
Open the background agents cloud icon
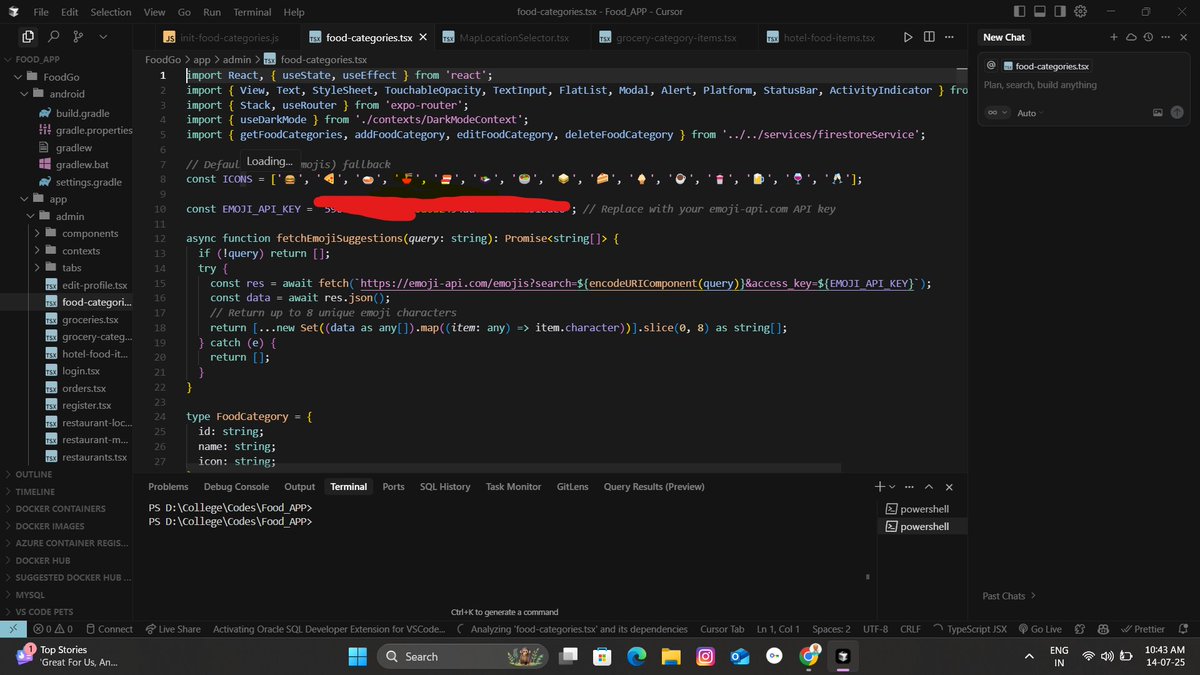tap(1131, 37)
